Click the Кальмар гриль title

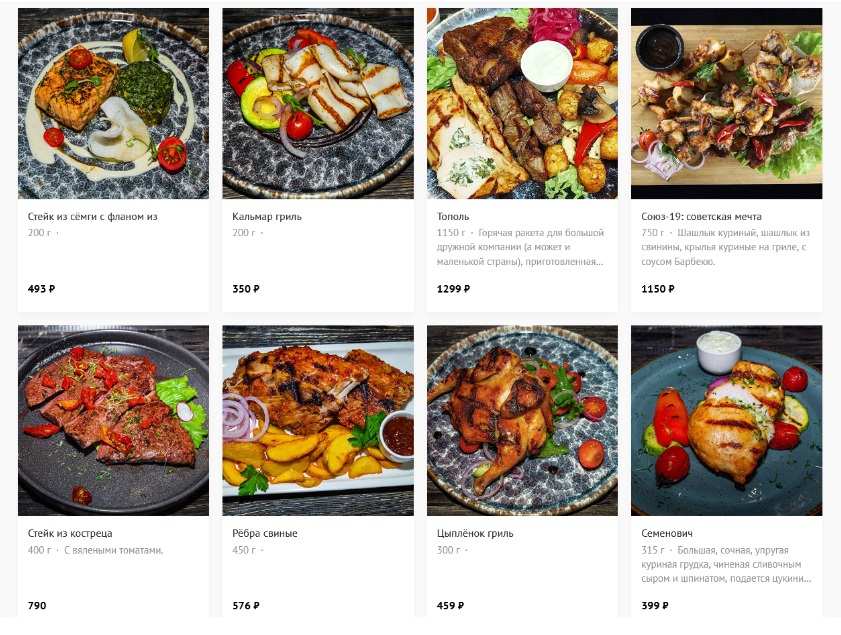[267, 217]
